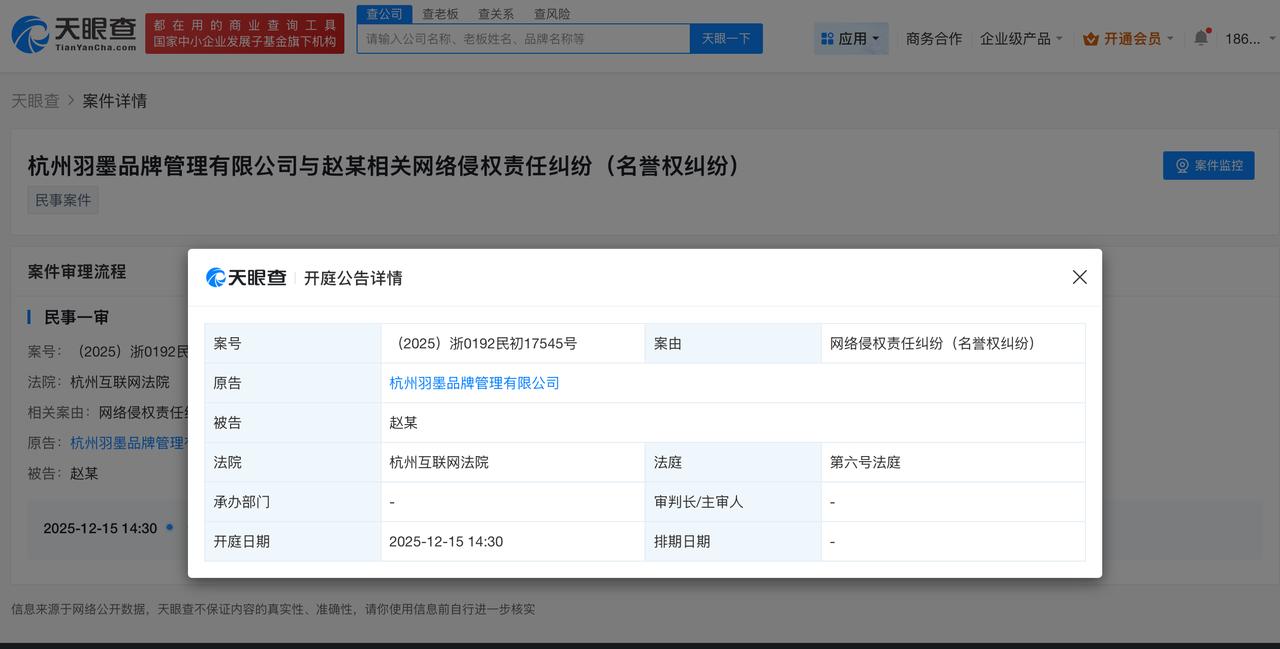The width and height of the screenshot is (1280, 649).
Task: Expand the phone number account dropdown
Action: coord(1248,38)
